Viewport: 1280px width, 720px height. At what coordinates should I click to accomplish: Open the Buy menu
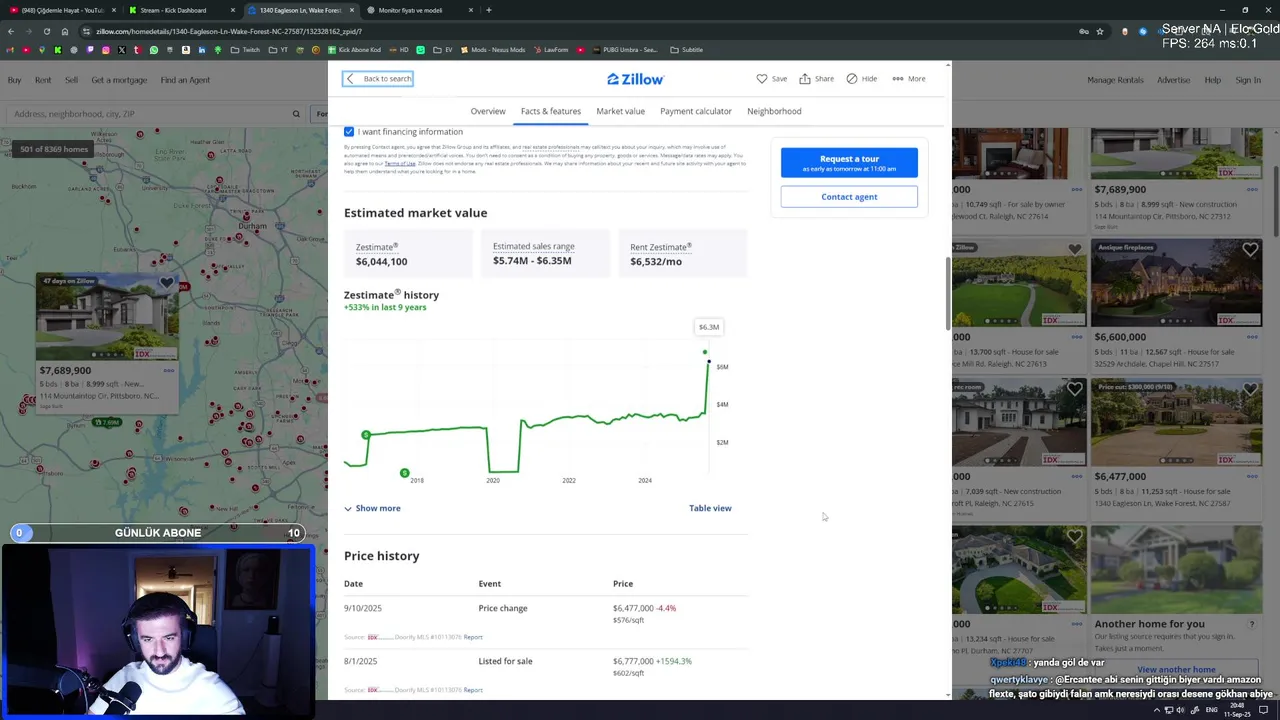pos(15,80)
